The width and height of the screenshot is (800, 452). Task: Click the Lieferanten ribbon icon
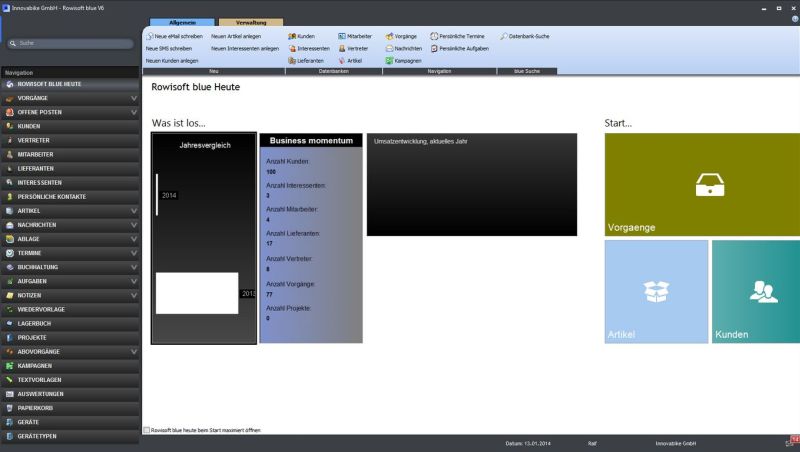click(x=292, y=61)
